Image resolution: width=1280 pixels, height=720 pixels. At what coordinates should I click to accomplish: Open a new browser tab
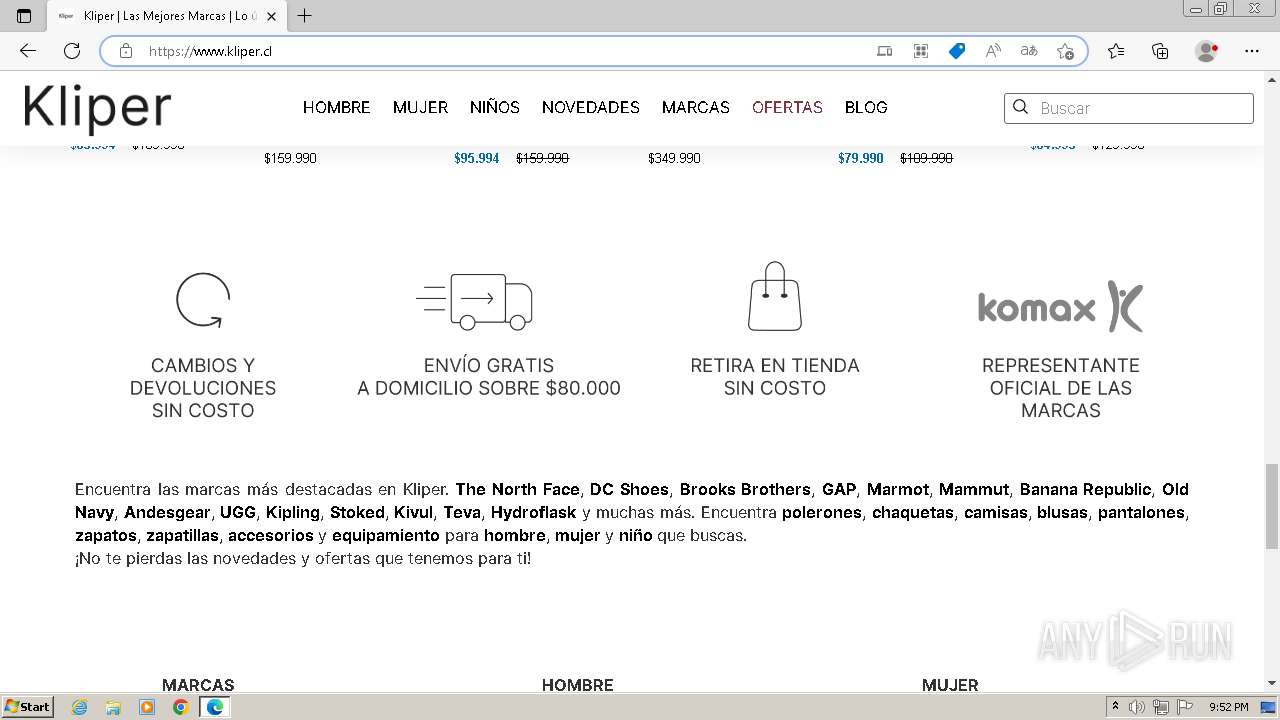click(x=305, y=16)
